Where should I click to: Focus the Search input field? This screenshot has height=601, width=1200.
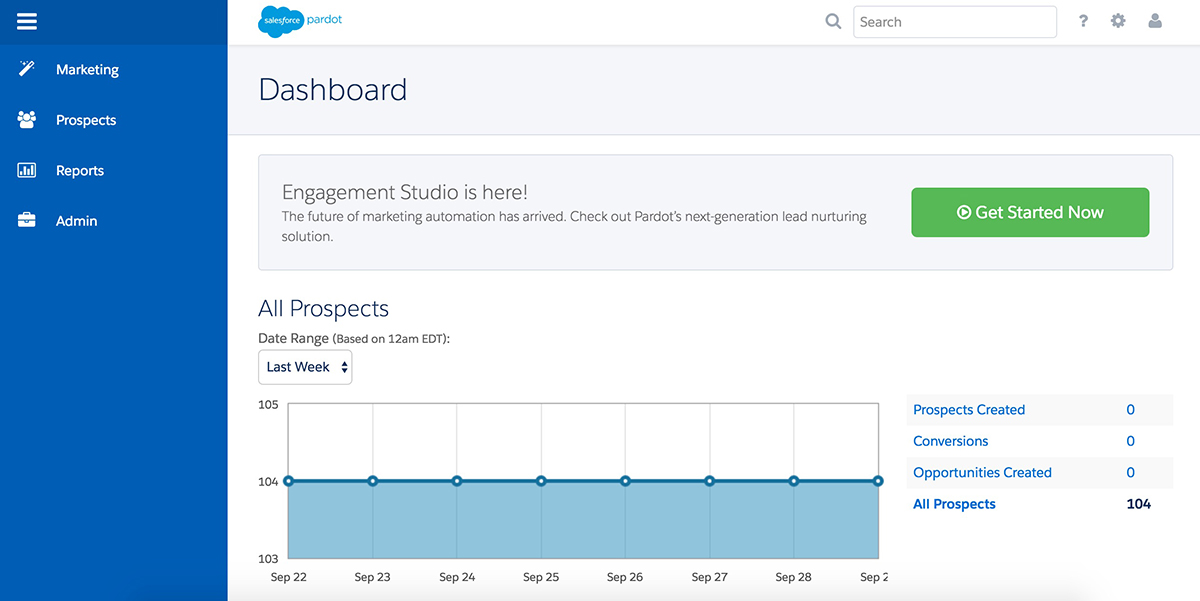954,22
